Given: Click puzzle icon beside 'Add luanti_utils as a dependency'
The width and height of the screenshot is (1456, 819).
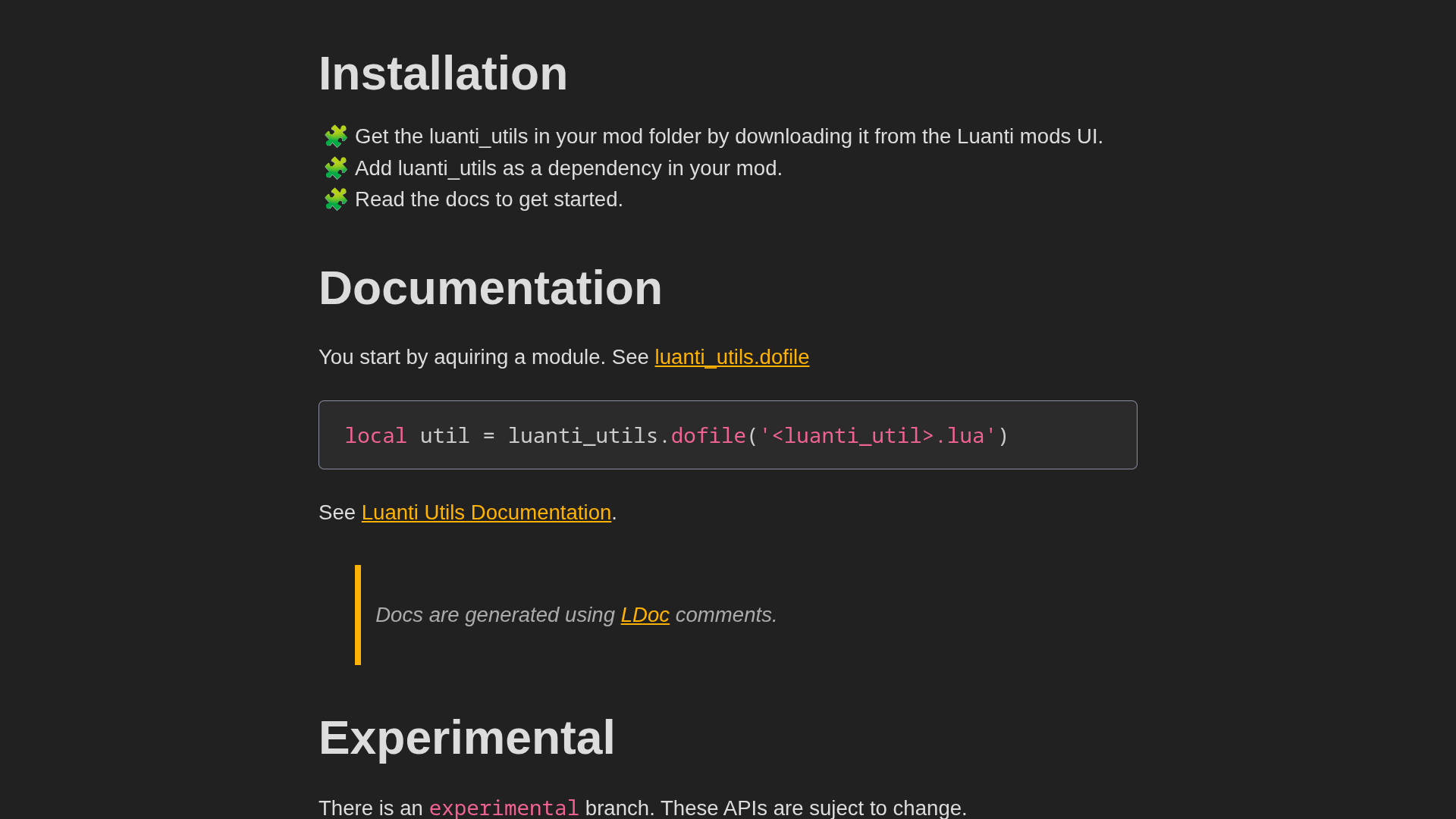Looking at the screenshot, I should click(x=335, y=168).
